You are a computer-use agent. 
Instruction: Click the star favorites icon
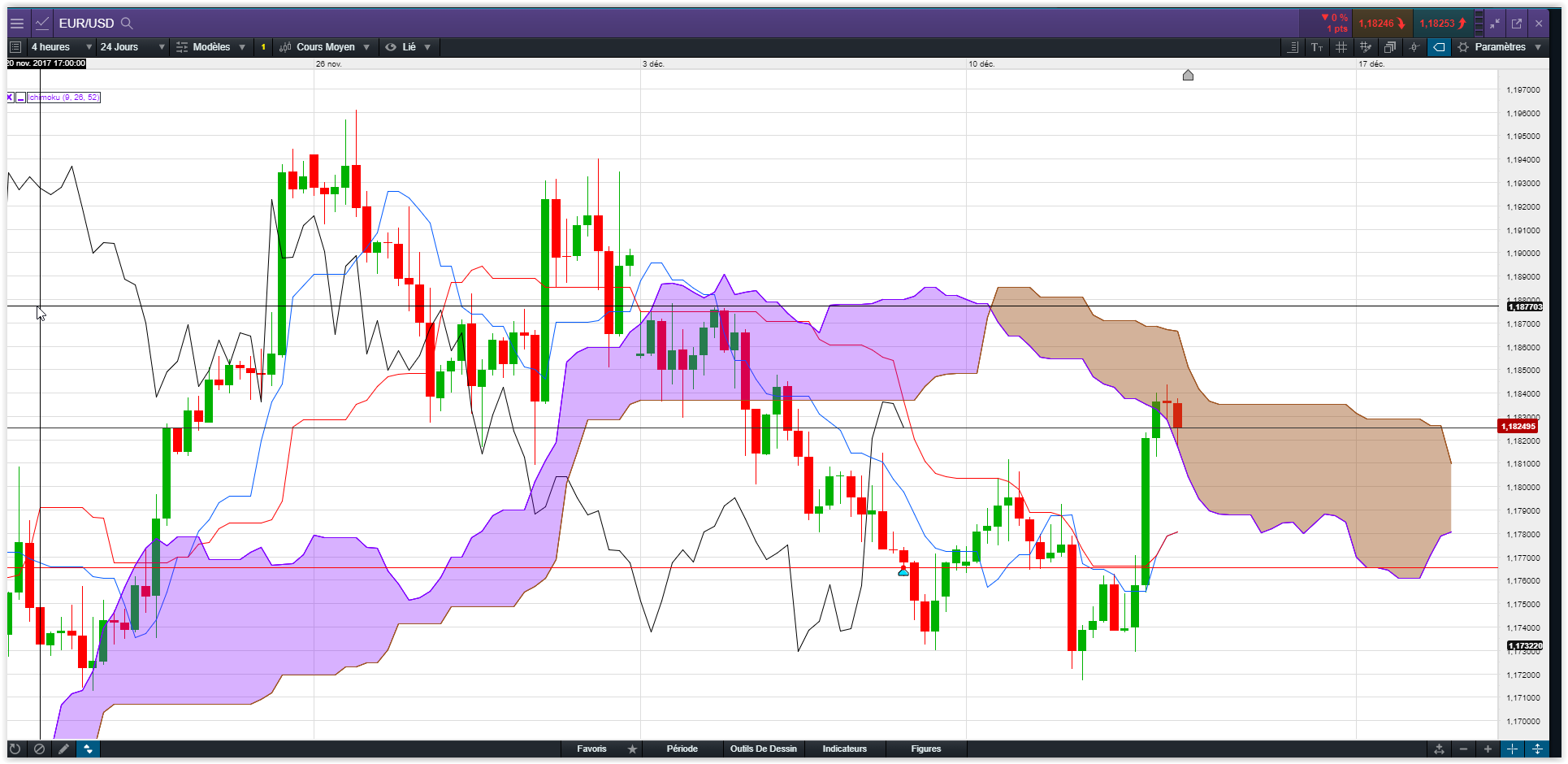click(632, 749)
